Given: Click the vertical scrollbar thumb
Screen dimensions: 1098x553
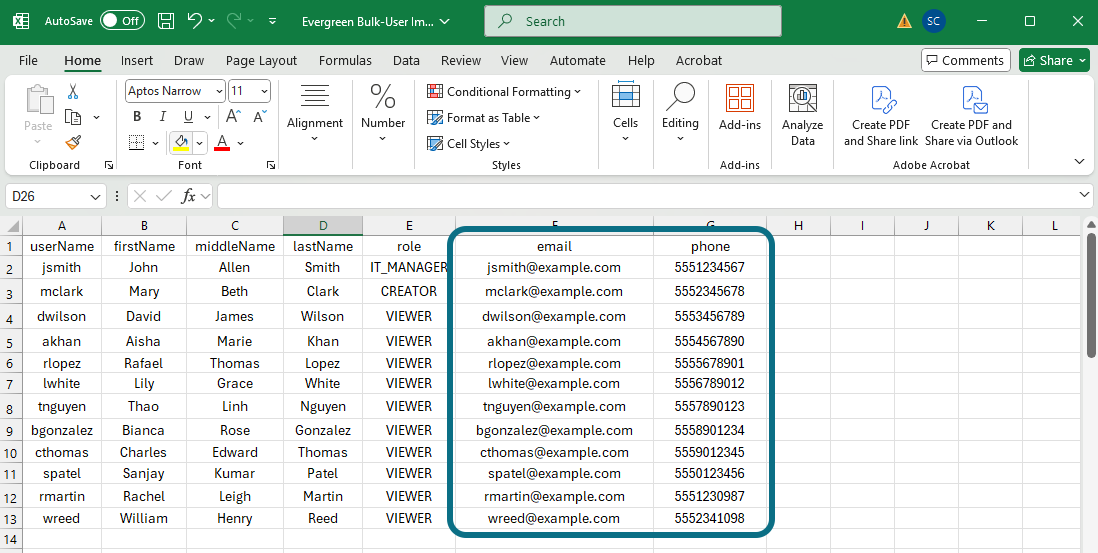Looking at the screenshot, I should pyautogui.click(x=1091, y=294).
